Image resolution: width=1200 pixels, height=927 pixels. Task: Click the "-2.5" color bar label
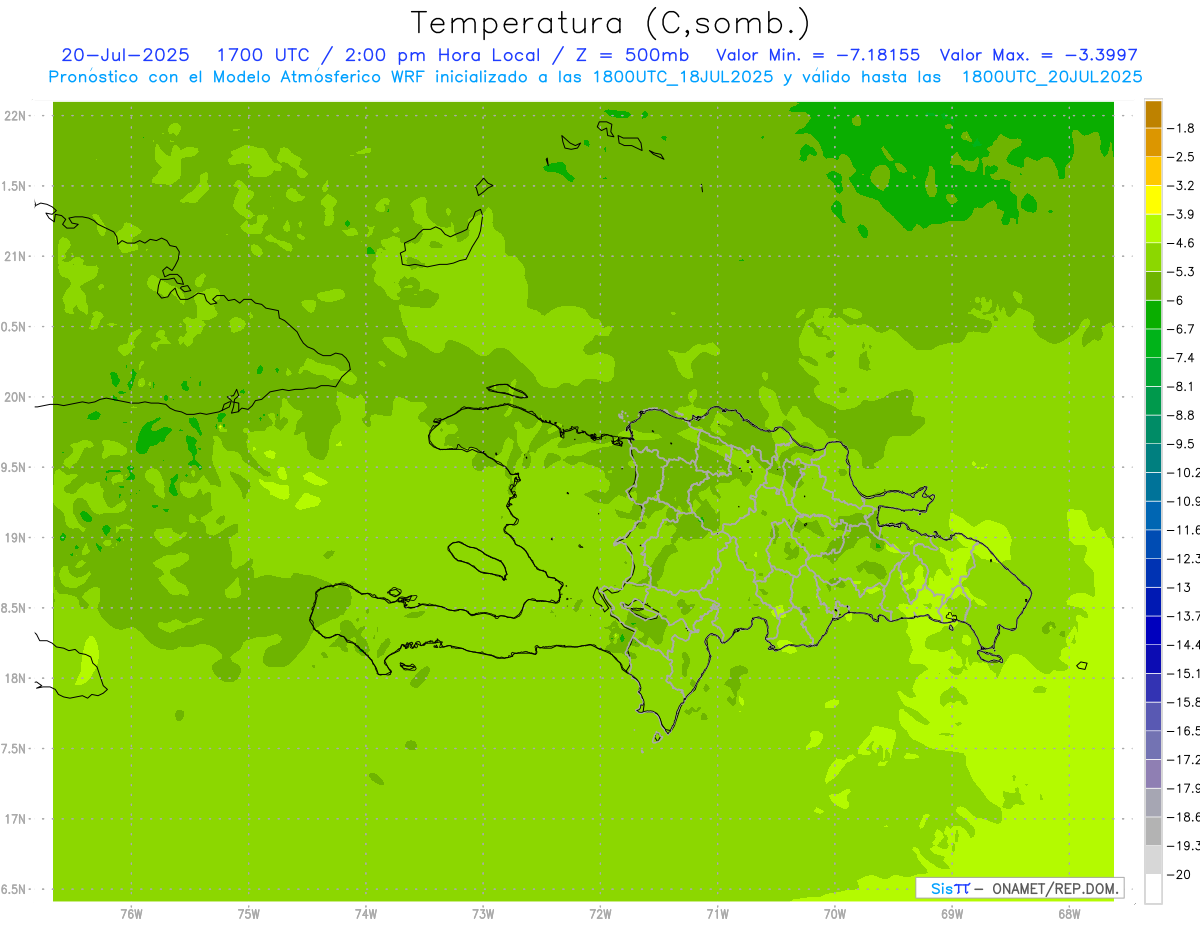click(1181, 157)
